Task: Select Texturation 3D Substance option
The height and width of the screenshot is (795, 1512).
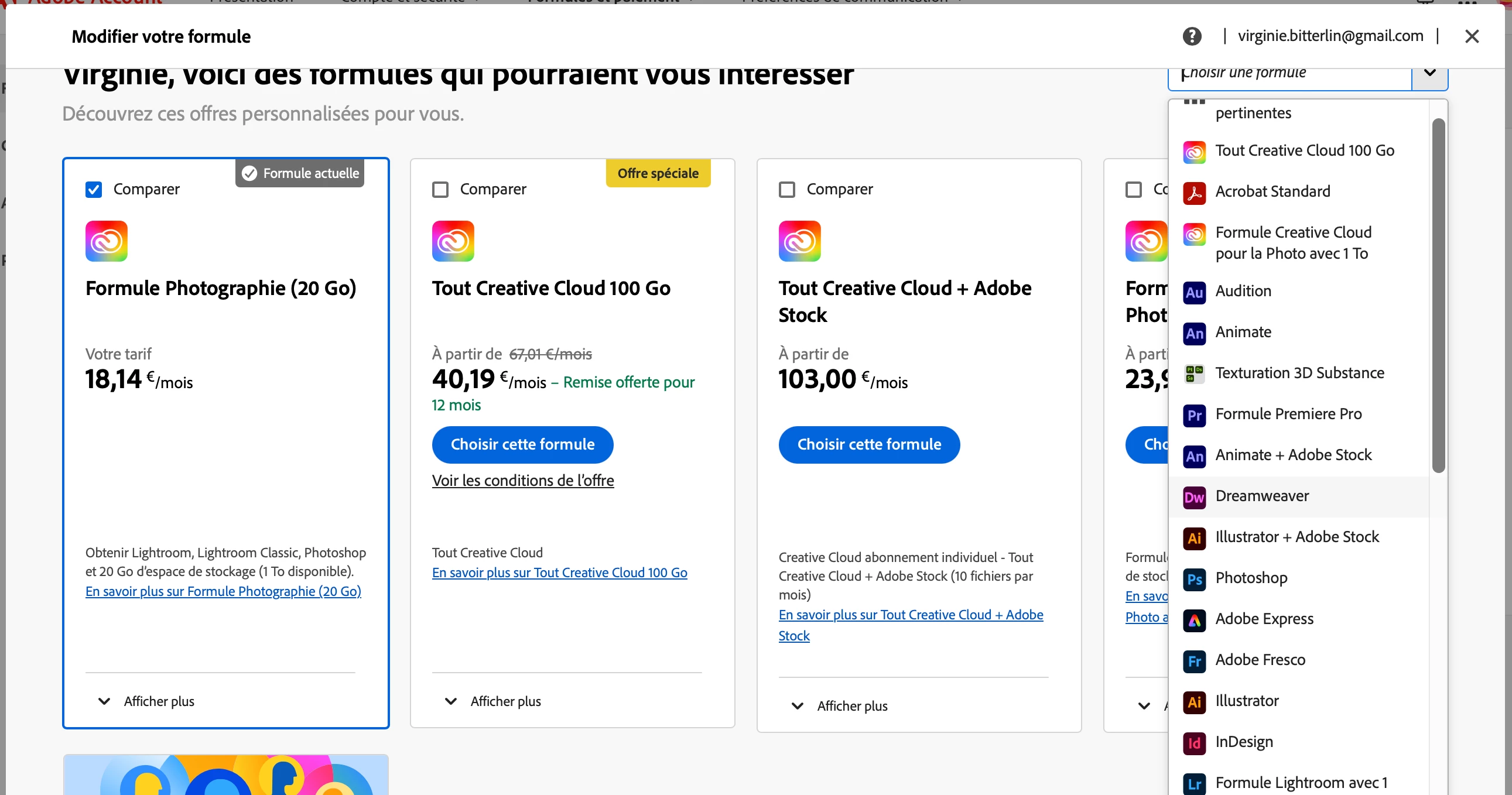Action: click(x=1299, y=373)
